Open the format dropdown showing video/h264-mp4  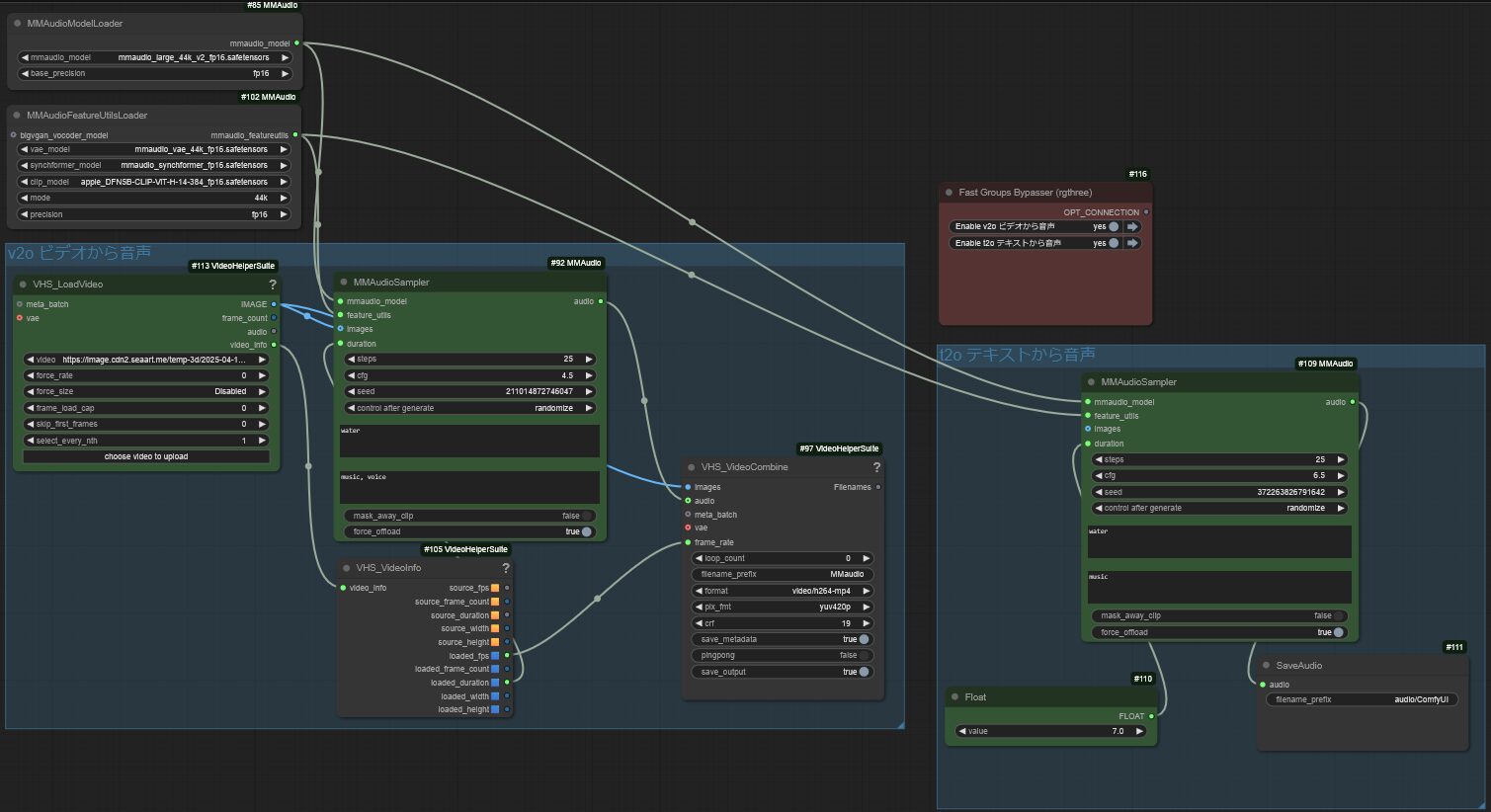782,591
